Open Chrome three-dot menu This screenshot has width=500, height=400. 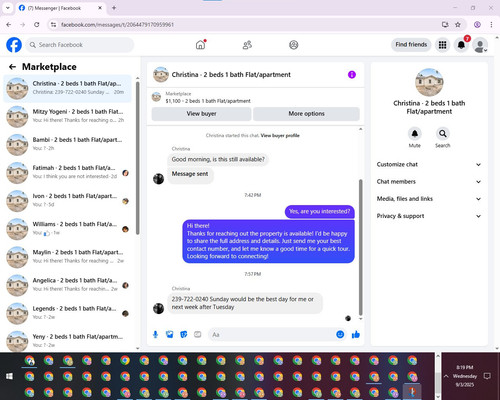[491, 25]
